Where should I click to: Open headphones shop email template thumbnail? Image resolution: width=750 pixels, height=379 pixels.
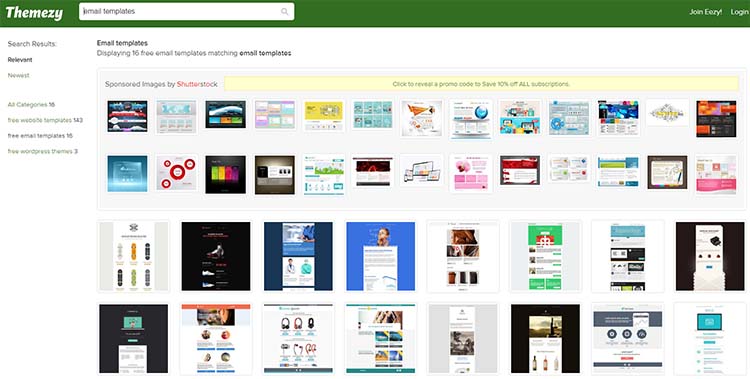298,339
